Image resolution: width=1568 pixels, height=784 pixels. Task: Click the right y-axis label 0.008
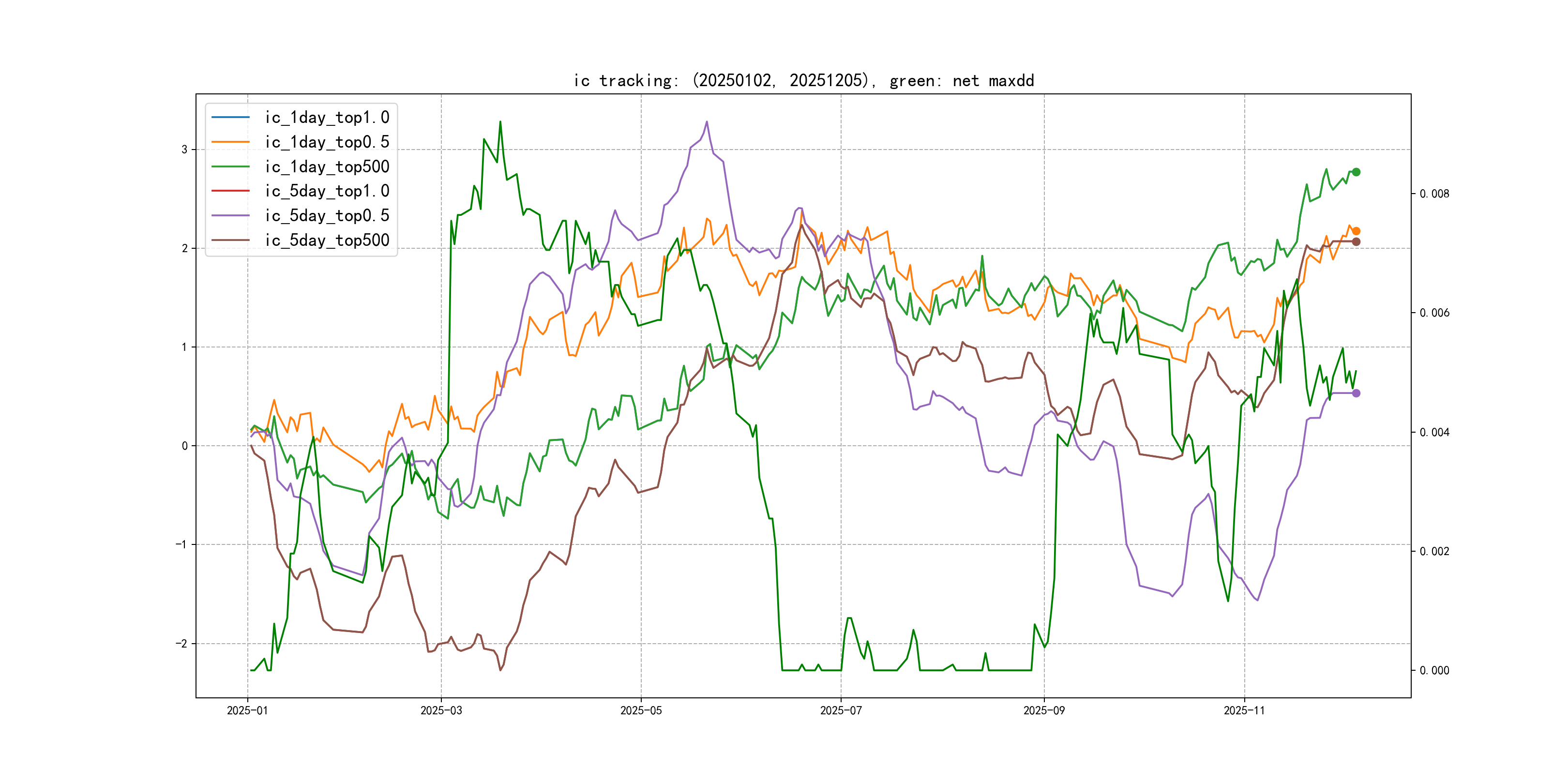[x=1434, y=194]
